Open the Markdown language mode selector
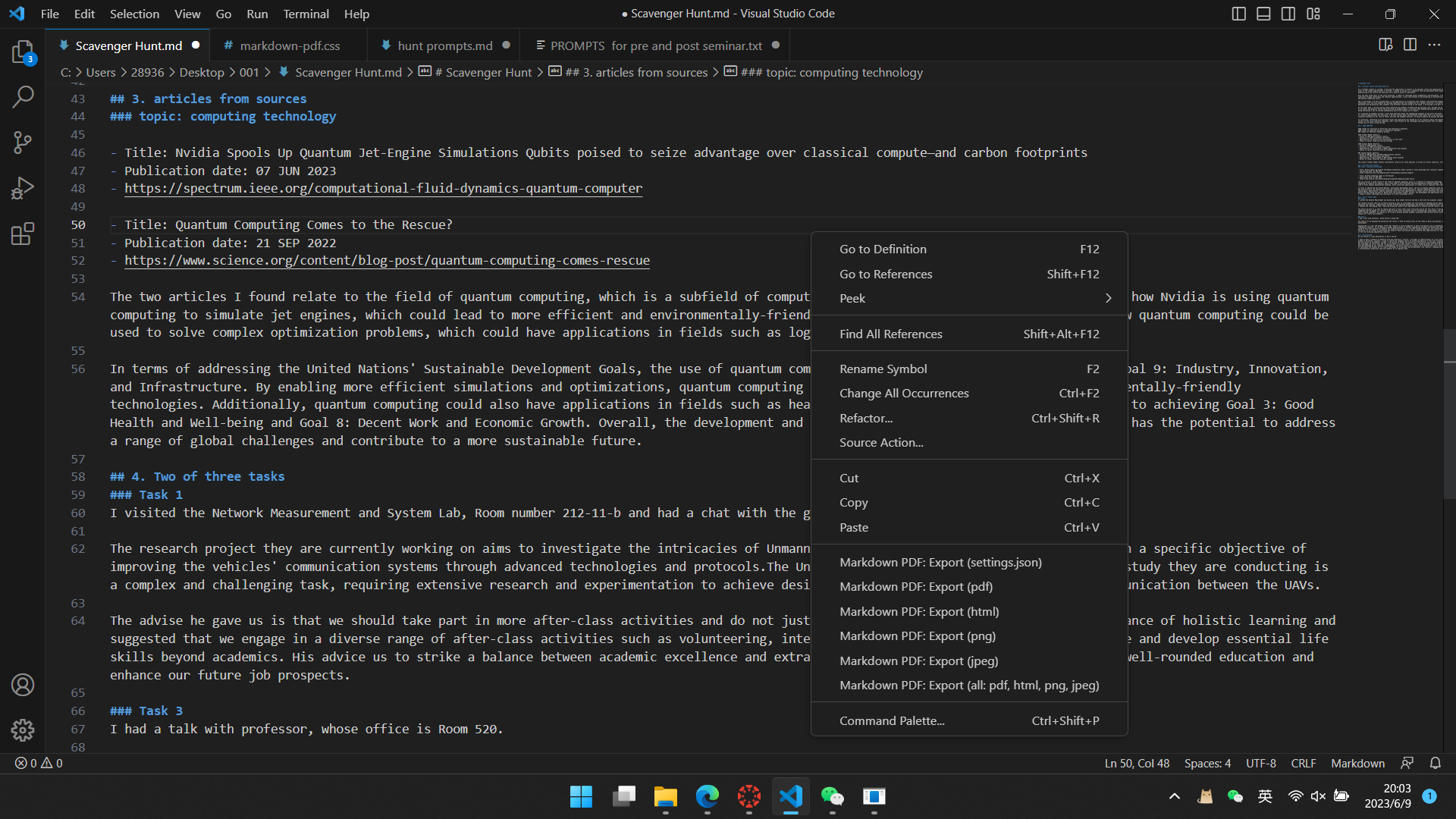Image resolution: width=1456 pixels, height=819 pixels. [x=1357, y=763]
